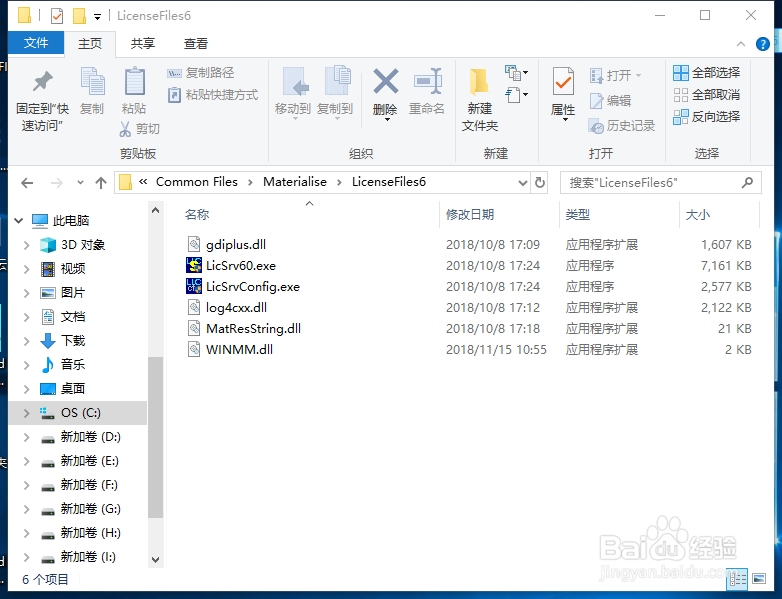Expand the 新加卷 (D:) tree node
The height and width of the screenshot is (599, 782).
click(x=26, y=437)
